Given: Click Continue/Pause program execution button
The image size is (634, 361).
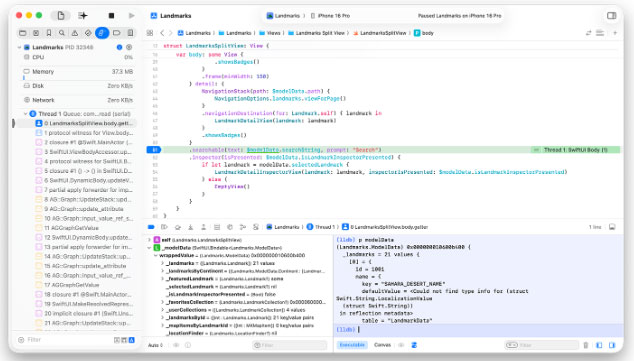Looking at the screenshot, I should point(164,227).
